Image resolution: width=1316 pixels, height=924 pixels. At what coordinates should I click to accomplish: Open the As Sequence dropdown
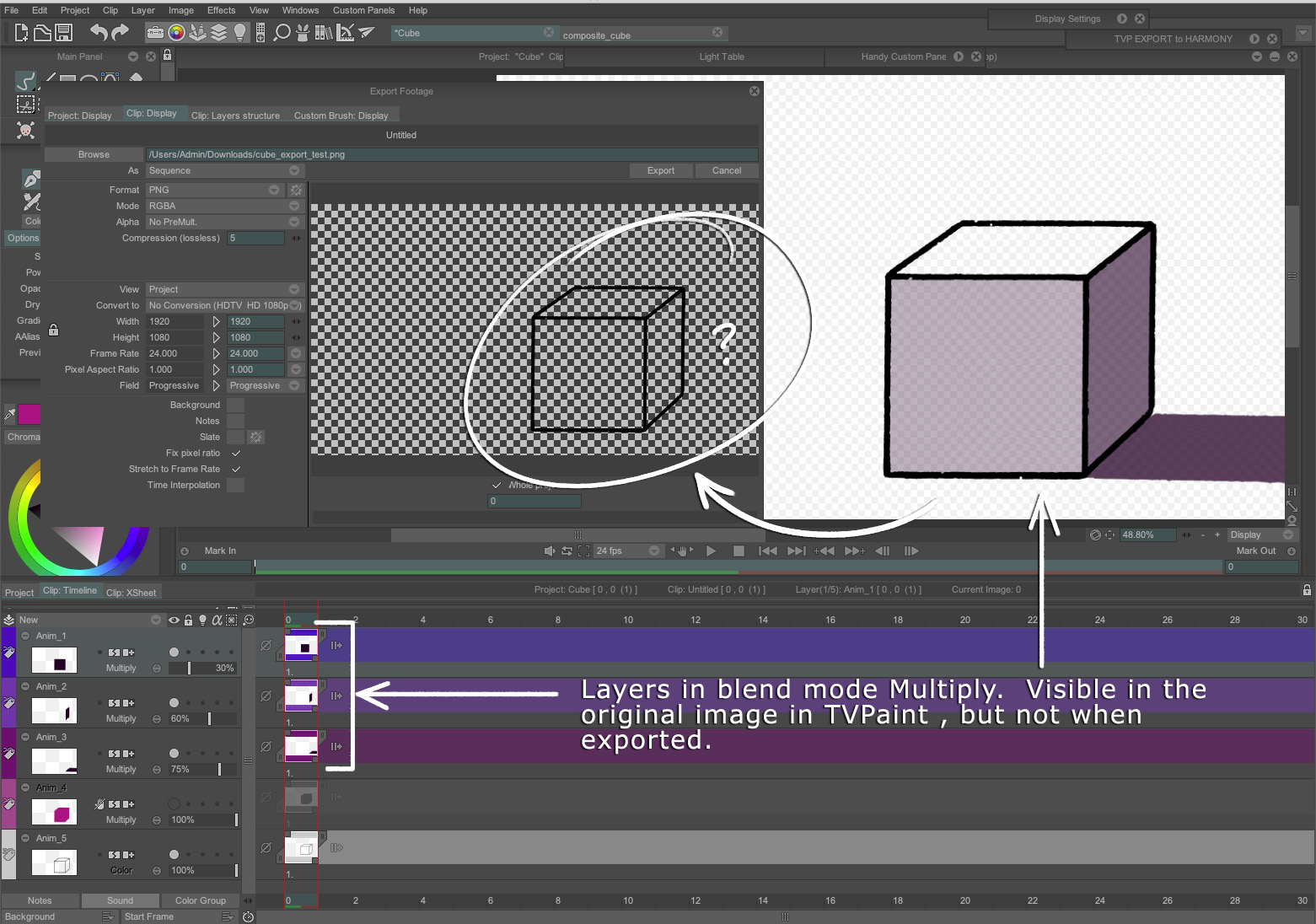pyautogui.click(x=223, y=171)
